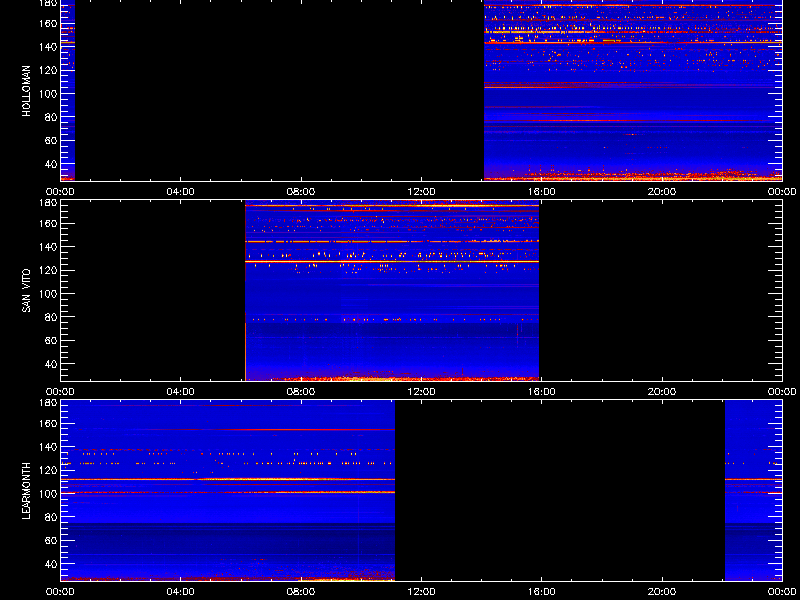Image resolution: width=800 pixels, height=600 pixels.
Task: Choose the 60 frequency label on Learmonth axis
Action: (52, 541)
